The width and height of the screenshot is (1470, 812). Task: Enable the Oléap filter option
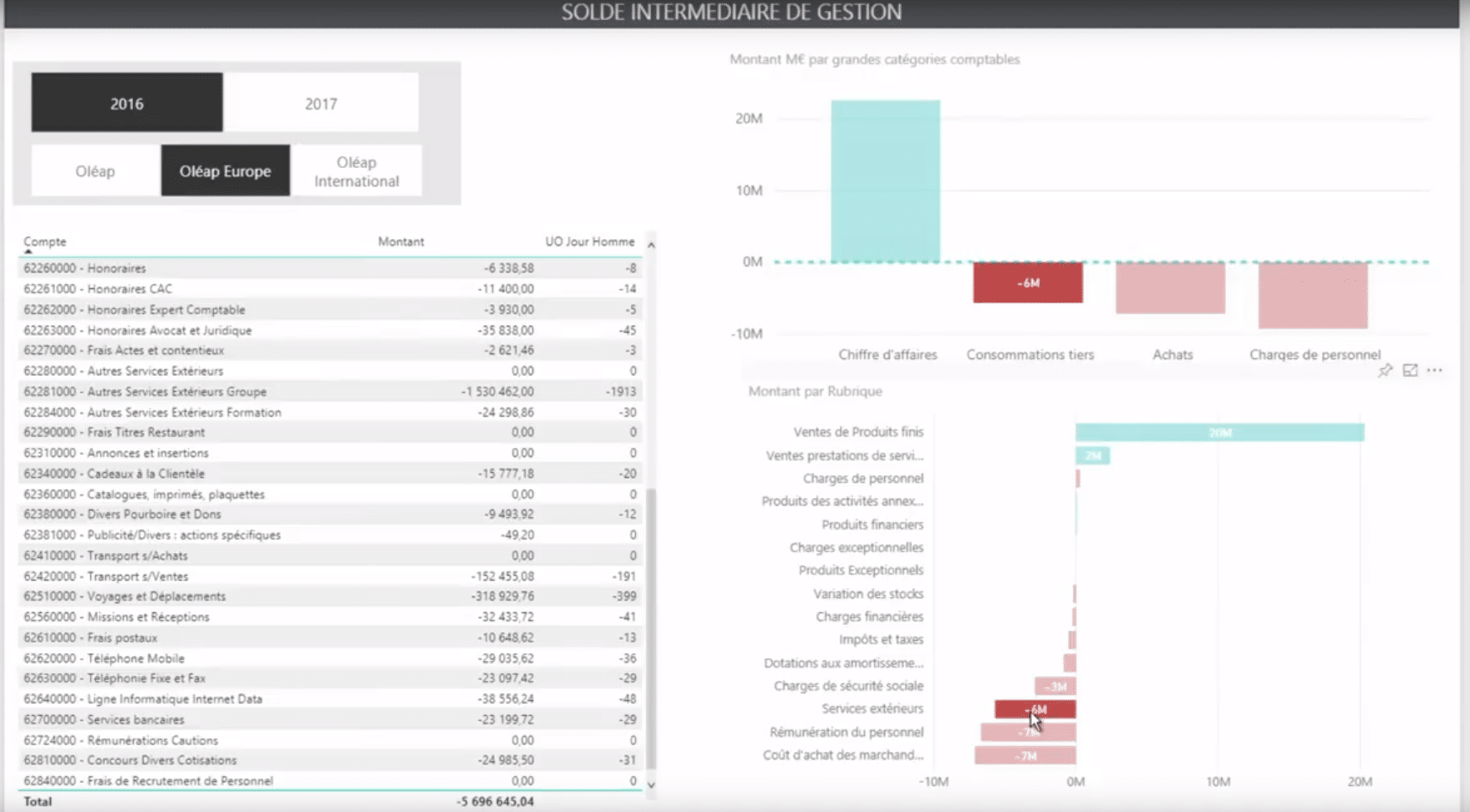coord(94,170)
